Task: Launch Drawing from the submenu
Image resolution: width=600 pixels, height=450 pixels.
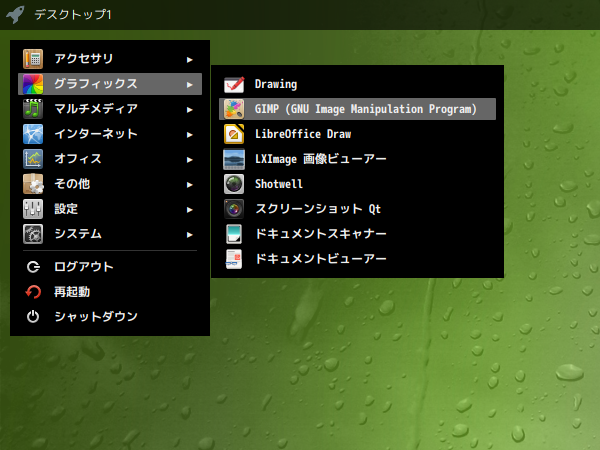Action: tap(357, 84)
